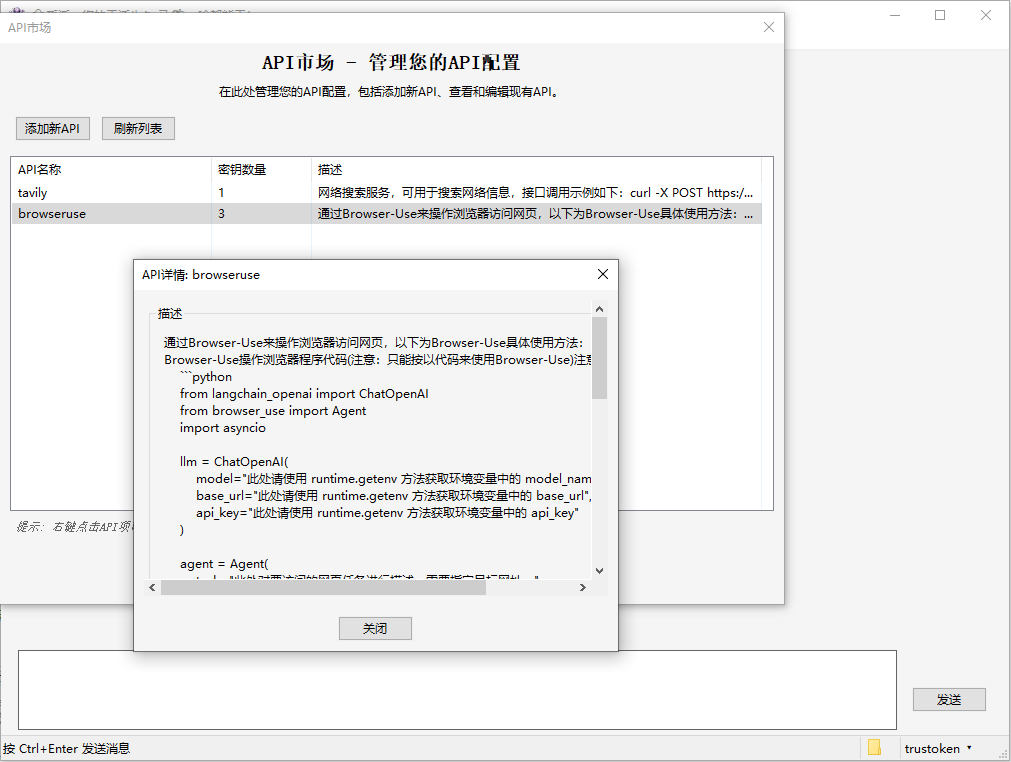This screenshot has height=762, width=1011.
Task: Click the 描述 column header
Action: pyautogui.click(x=536, y=170)
